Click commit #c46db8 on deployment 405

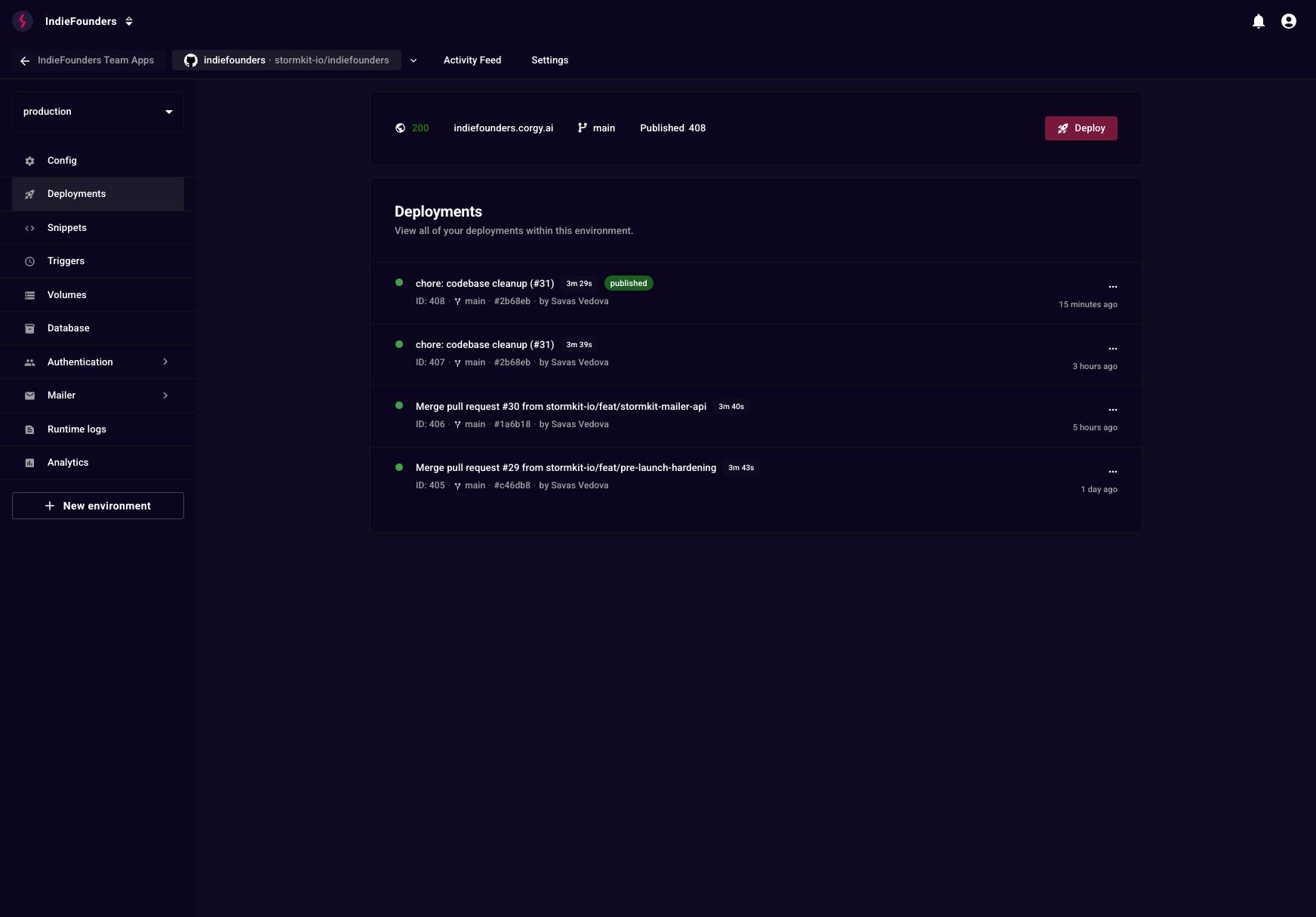[512, 486]
